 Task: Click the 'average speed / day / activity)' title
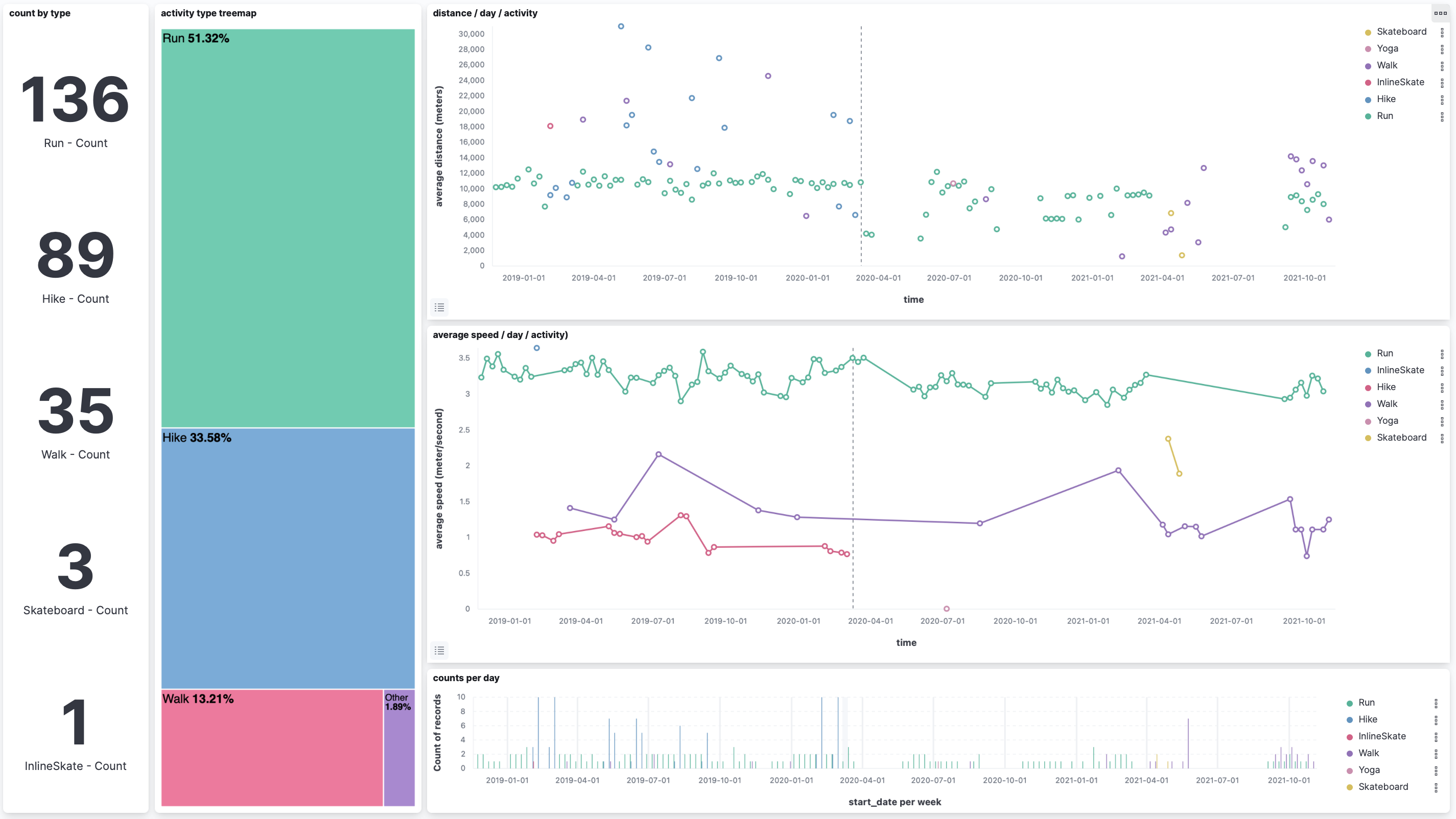[500, 335]
